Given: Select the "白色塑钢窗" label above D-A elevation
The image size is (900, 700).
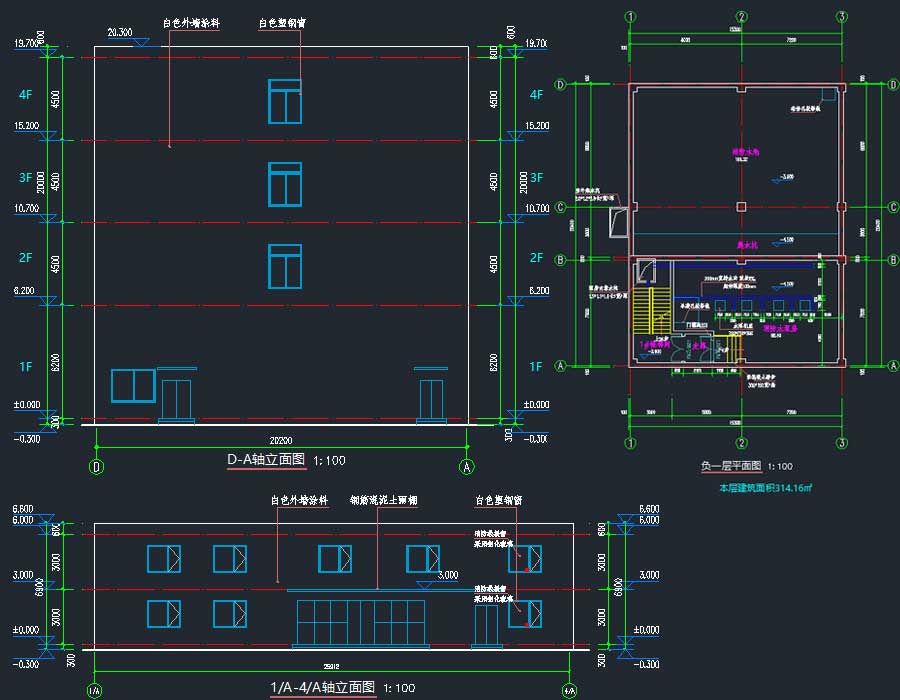Looking at the screenshot, I should click(282, 23).
